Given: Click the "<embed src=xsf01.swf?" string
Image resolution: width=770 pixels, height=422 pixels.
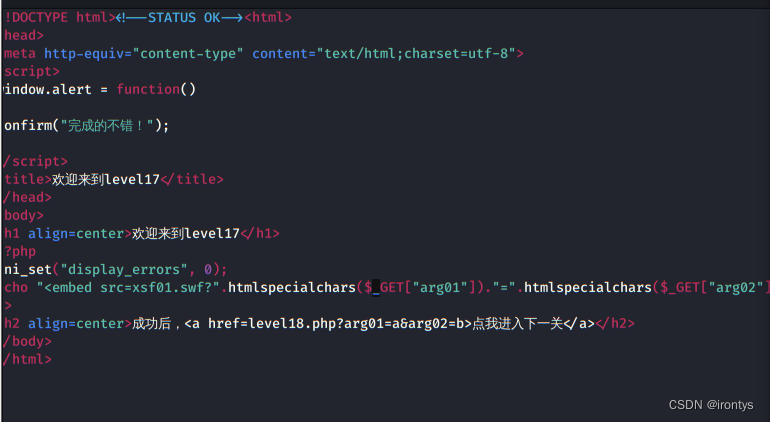Looking at the screenshot, I should 128,287.
